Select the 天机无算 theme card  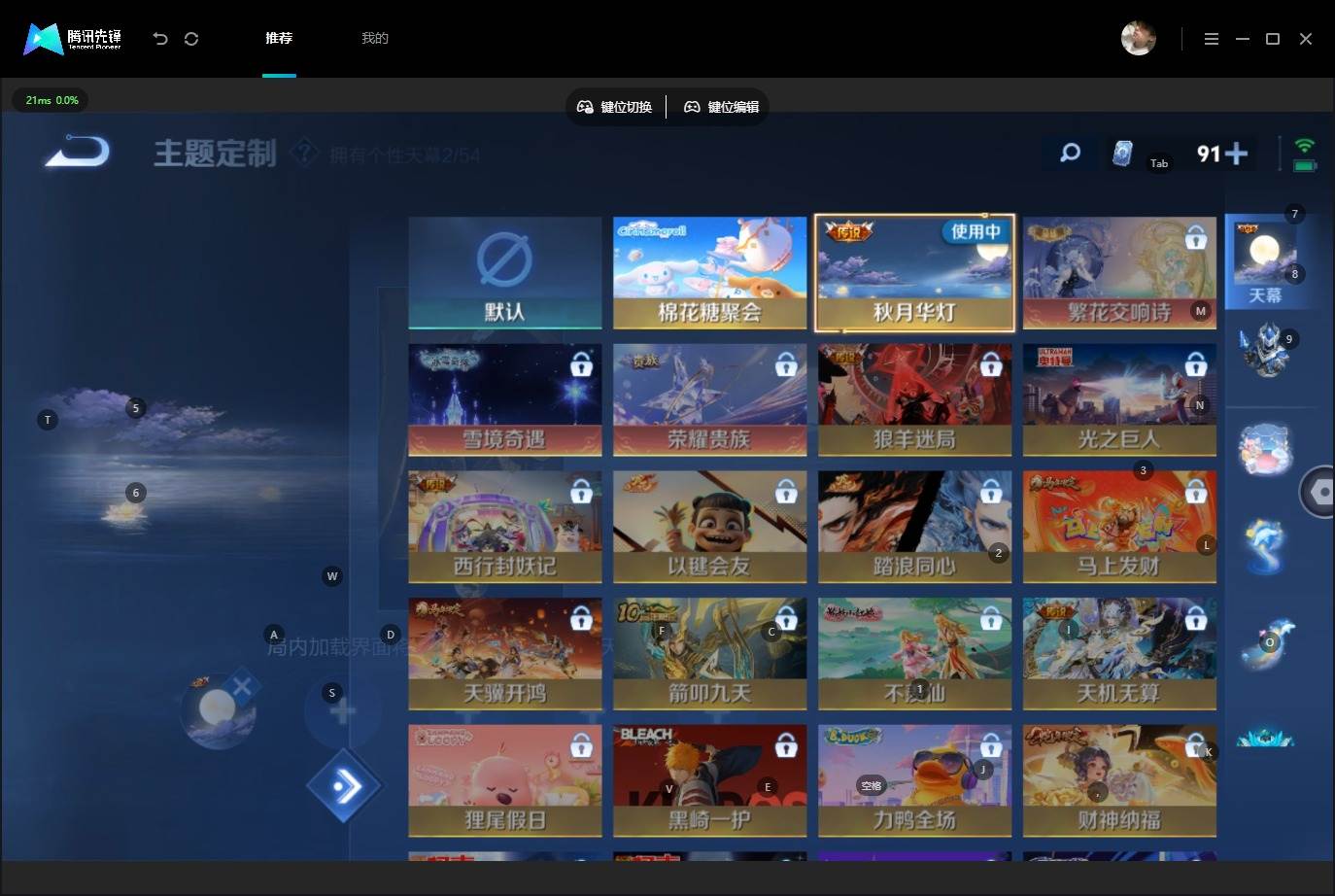pos(1119,654)
